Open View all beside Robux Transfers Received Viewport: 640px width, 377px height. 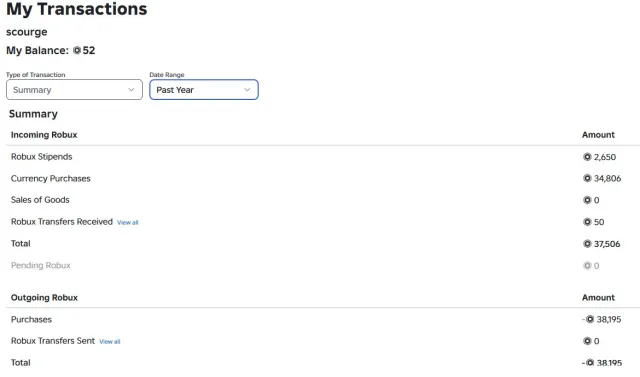point(128,223)
